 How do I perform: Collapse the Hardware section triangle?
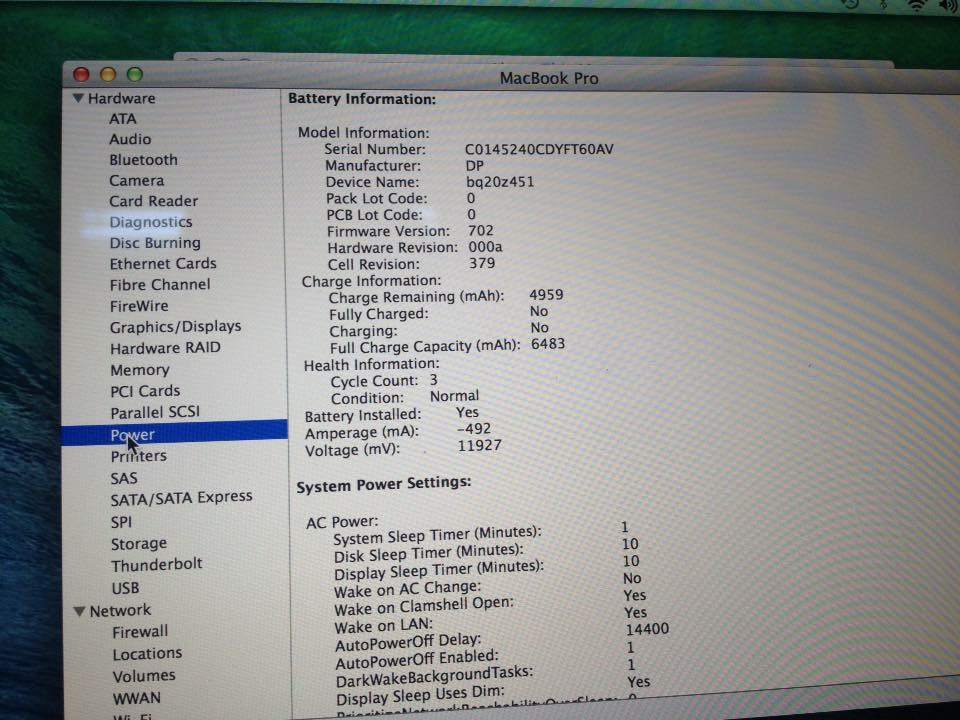[x=78, y=98]
